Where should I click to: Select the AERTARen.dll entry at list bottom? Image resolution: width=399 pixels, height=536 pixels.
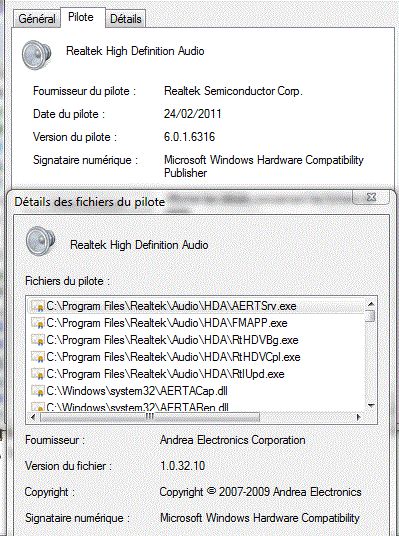[137, 407]
